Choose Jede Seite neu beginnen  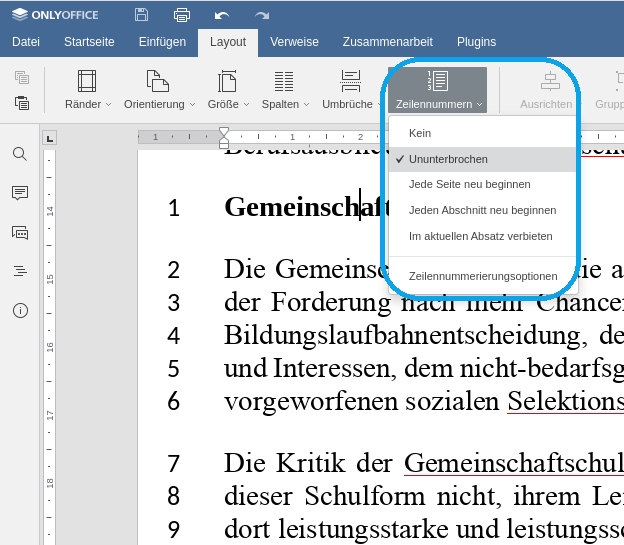[483, 184]
